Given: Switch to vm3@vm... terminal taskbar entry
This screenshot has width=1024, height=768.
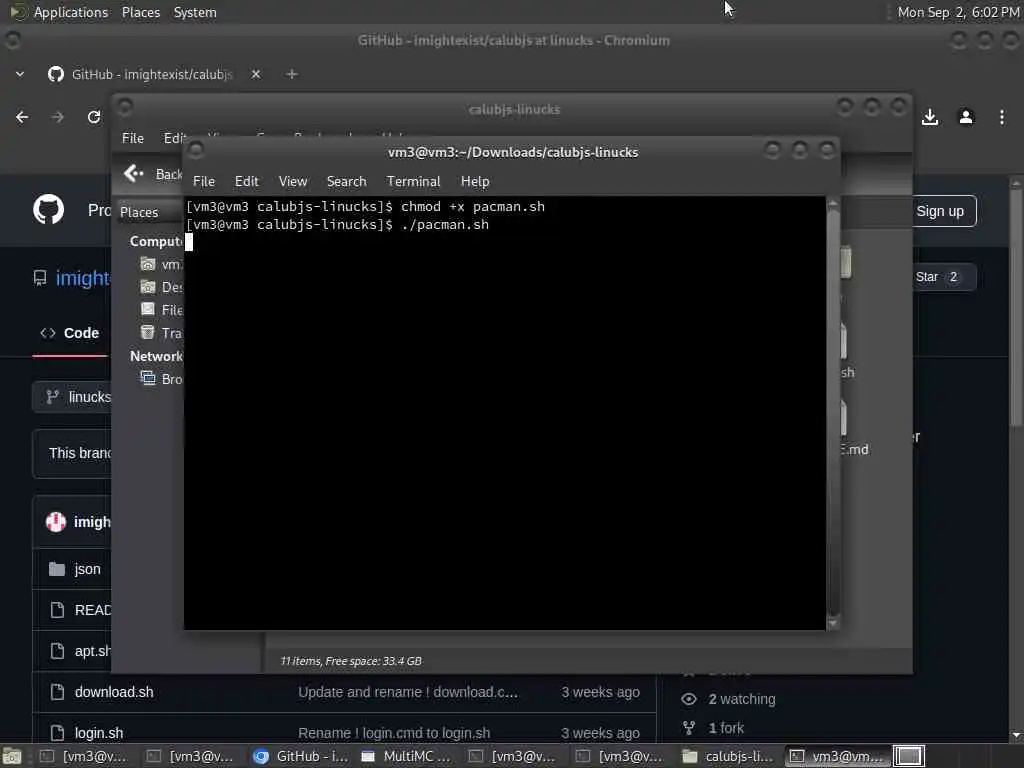Looking at the screenshot, I should 837,756.
